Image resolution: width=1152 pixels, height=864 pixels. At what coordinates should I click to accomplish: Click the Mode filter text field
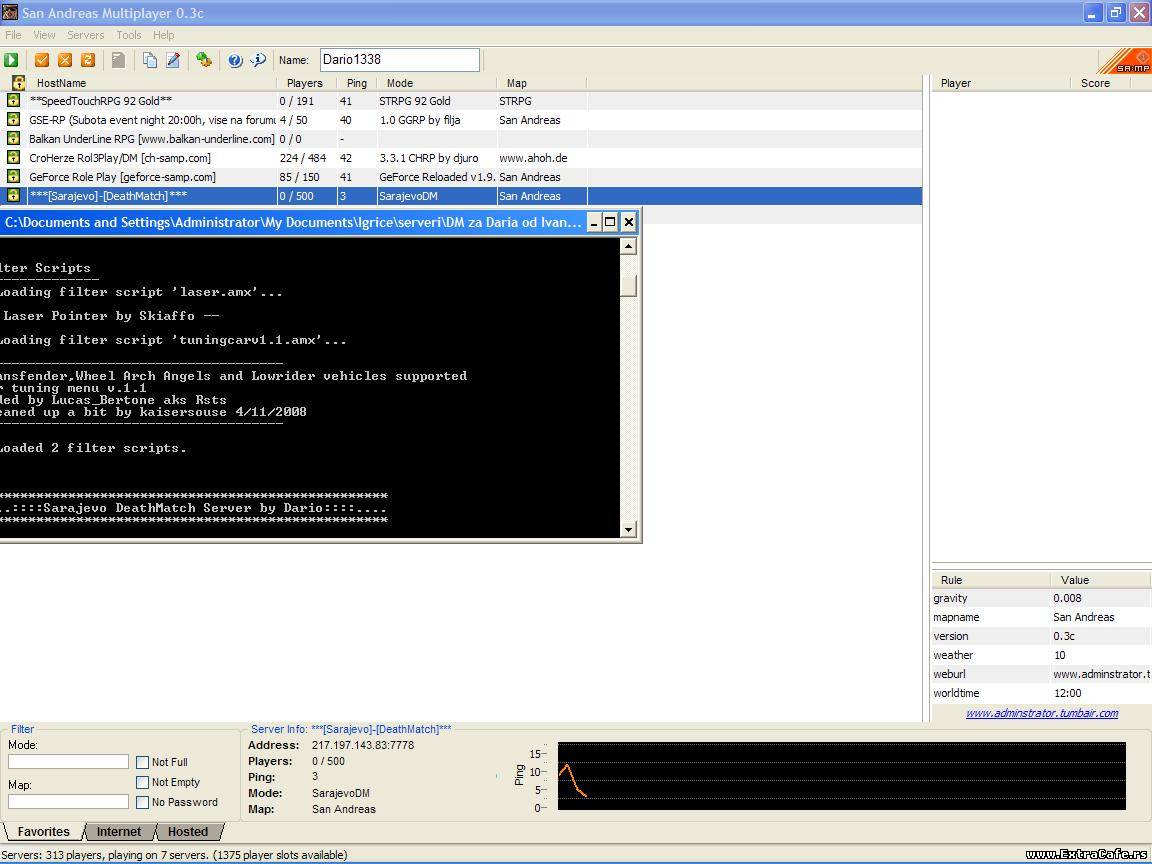(68, 762)
